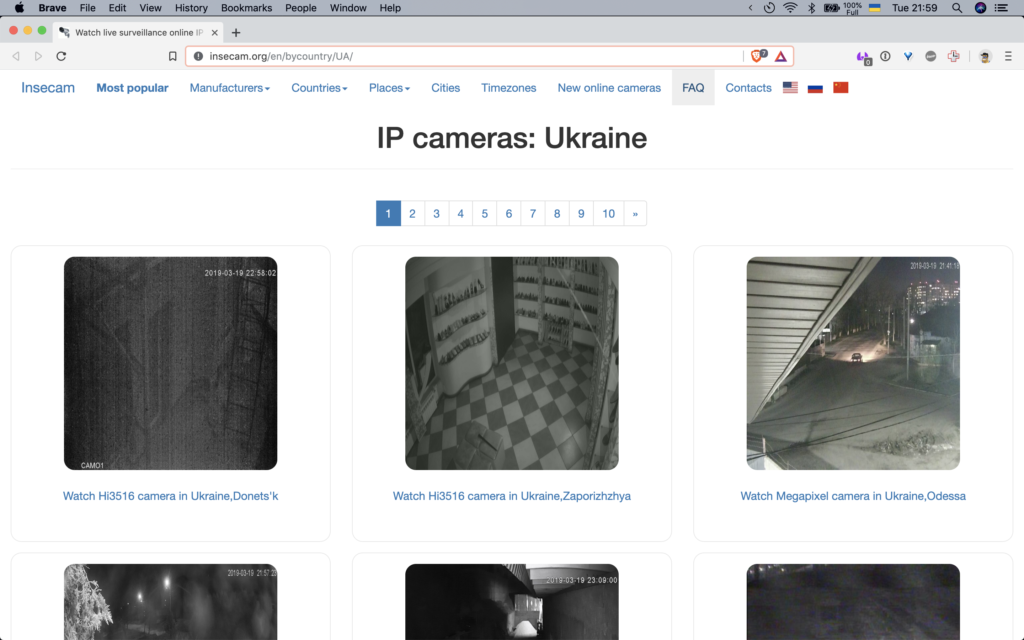Open the File menu
Viewport: 1024px width, 640px height.
click(x=88, y=8)
